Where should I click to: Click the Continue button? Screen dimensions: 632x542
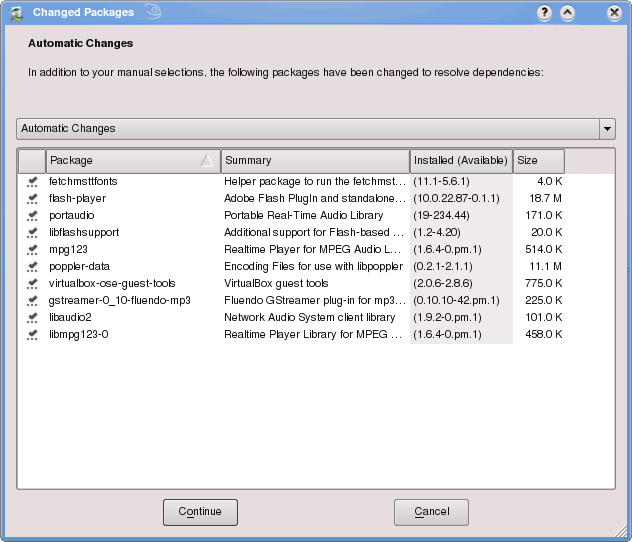[x=200, y=512]
